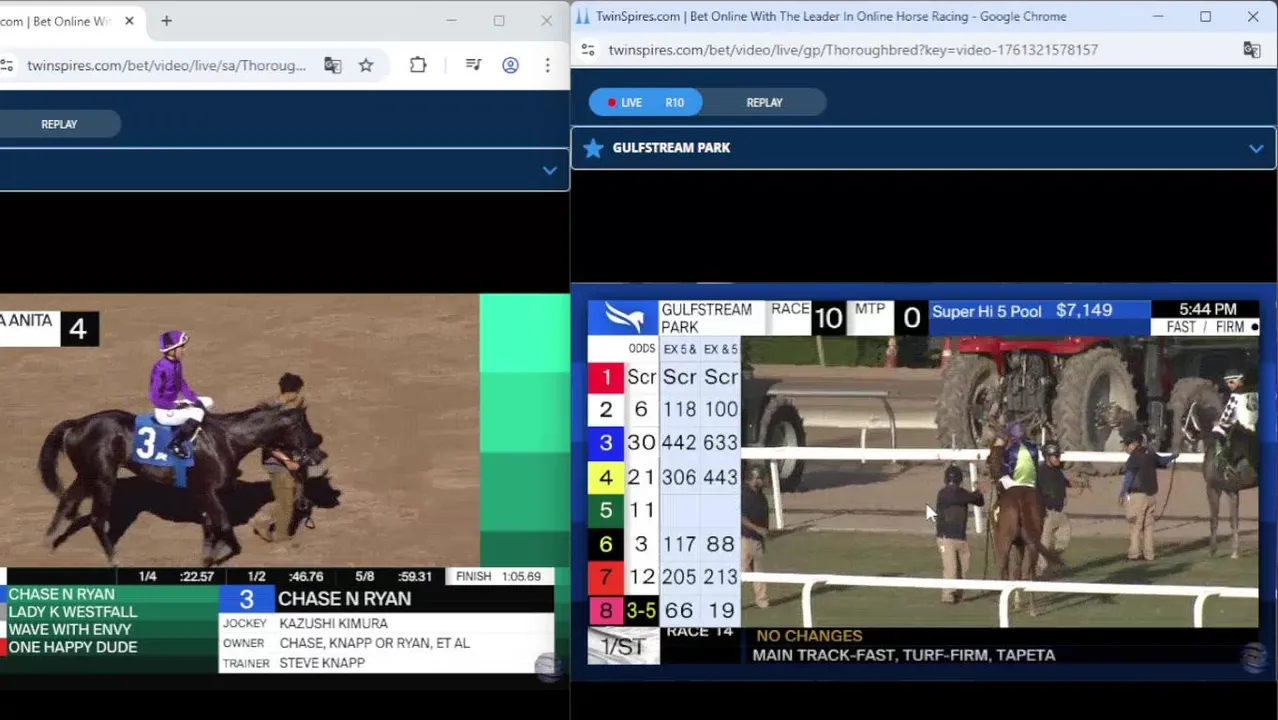Click the 3-5 odds value
Screen dimensions: 1278x720
tap(641, 610)
